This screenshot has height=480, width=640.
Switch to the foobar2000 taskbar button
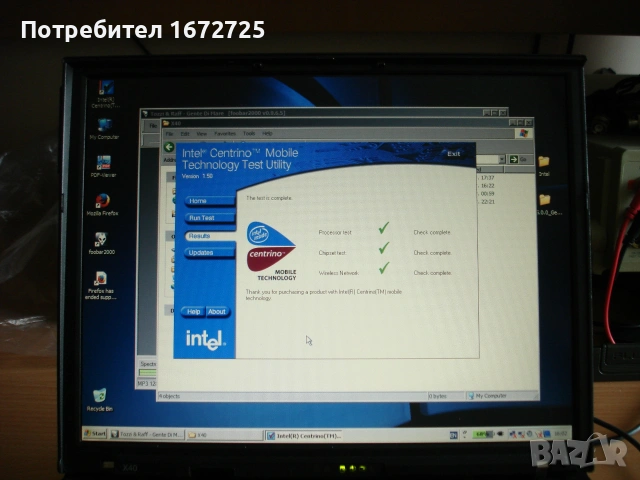147,435
